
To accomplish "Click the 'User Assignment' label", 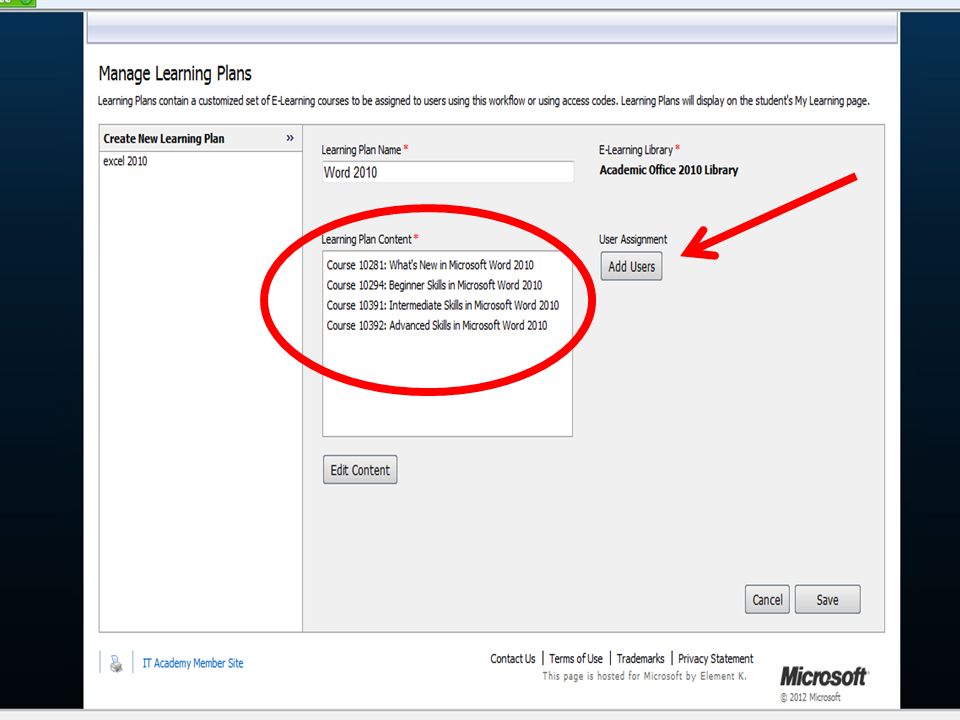I will (633, 239).
